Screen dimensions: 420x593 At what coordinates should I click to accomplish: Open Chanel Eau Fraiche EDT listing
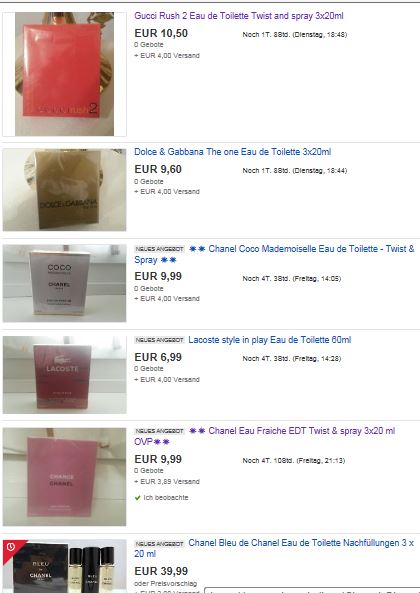click(x=265, y=436)
